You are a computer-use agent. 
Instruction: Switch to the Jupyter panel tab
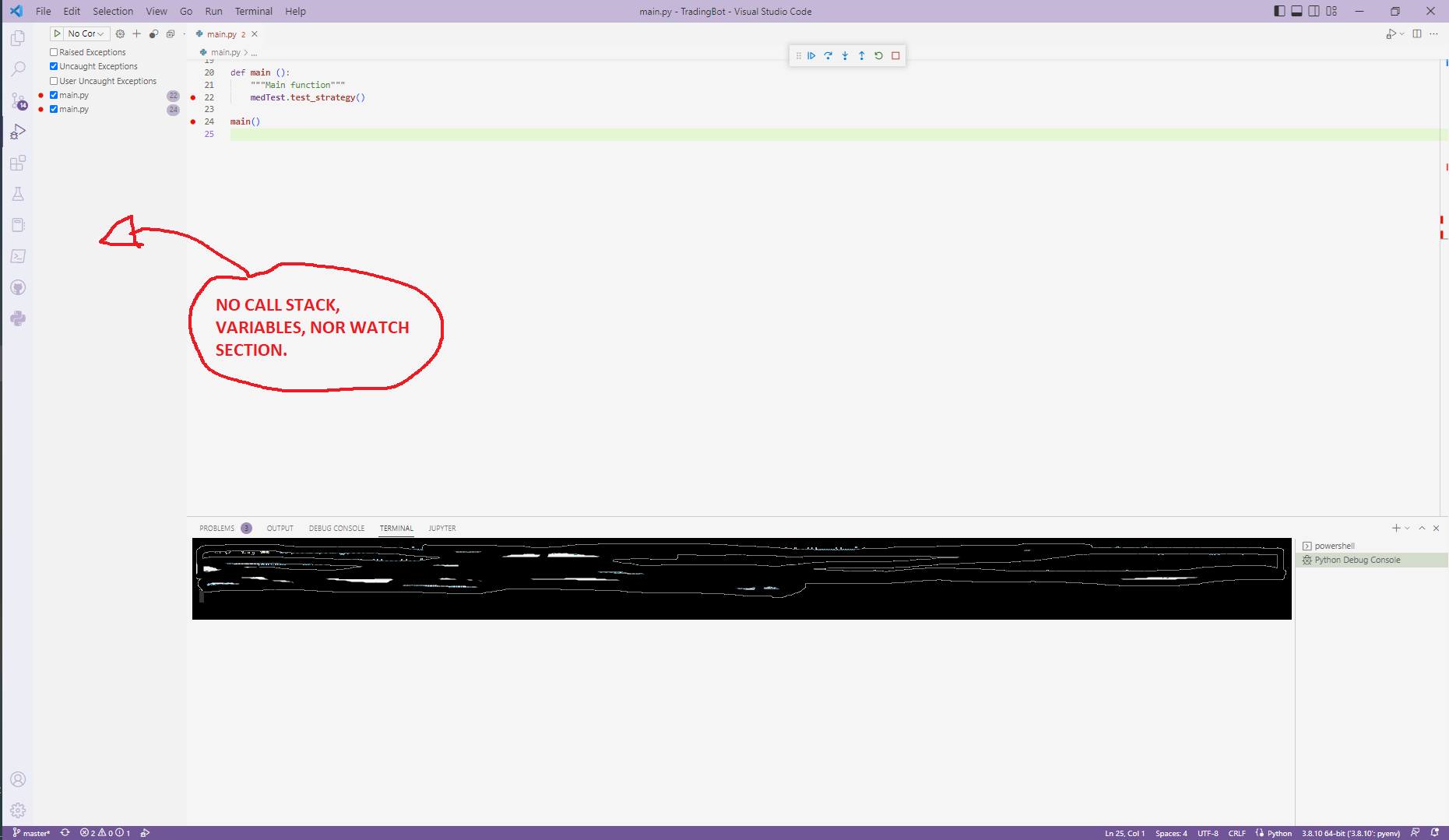(442, 528)
